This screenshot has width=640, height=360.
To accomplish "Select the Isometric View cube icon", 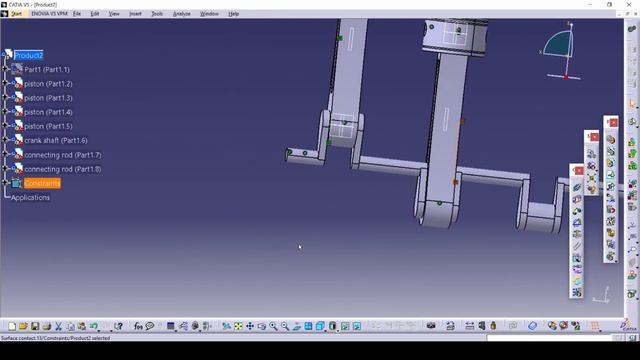I will [x=320, y=326].
